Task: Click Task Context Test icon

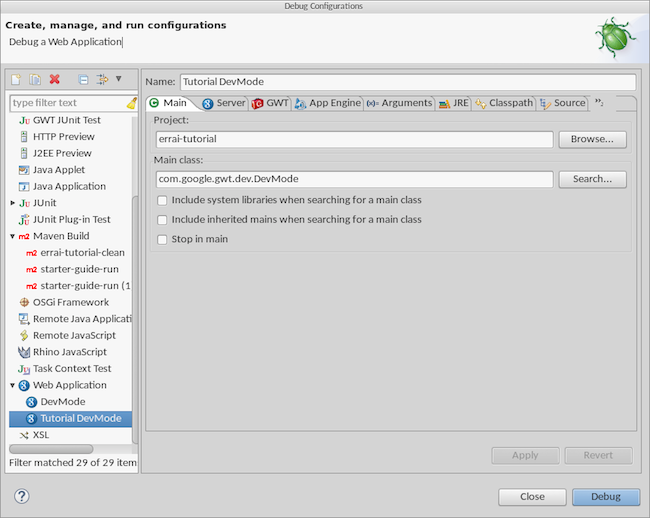Action: [24, 369]
